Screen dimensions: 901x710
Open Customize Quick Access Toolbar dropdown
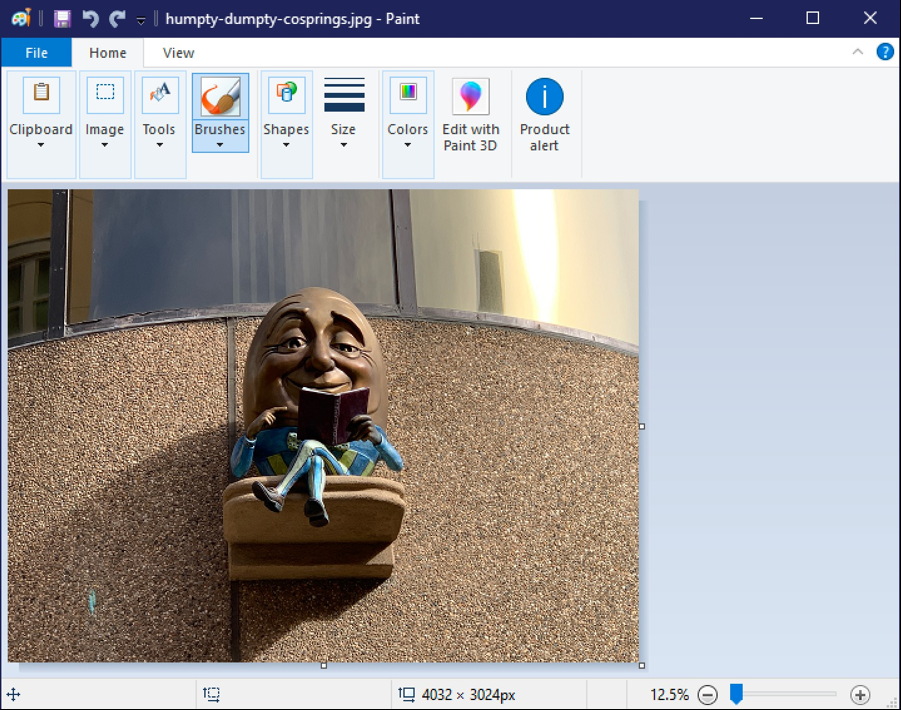[141, 21]
